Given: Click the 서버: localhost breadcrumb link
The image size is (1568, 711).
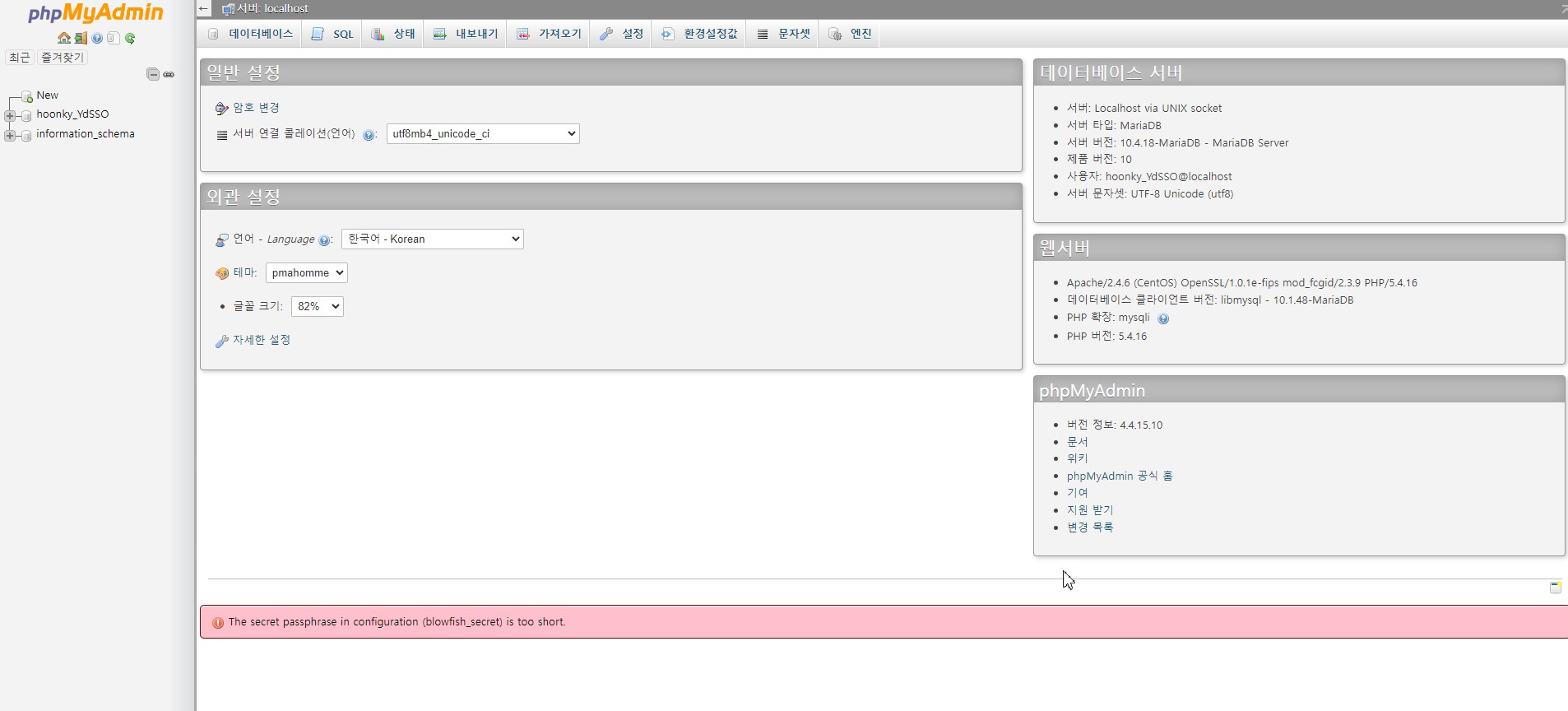Looking at the screenshot, I should (x=272, y=9).
